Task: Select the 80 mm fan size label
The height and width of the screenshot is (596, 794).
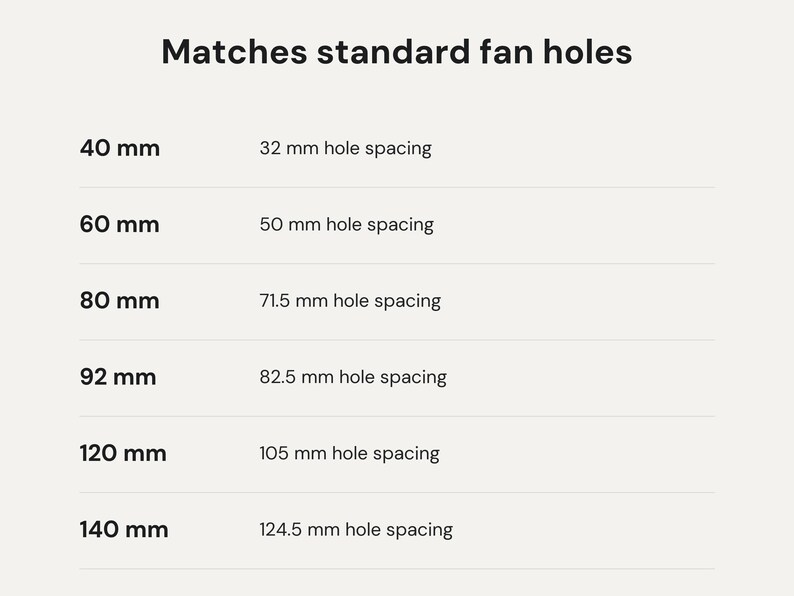Action: (120, 301)
